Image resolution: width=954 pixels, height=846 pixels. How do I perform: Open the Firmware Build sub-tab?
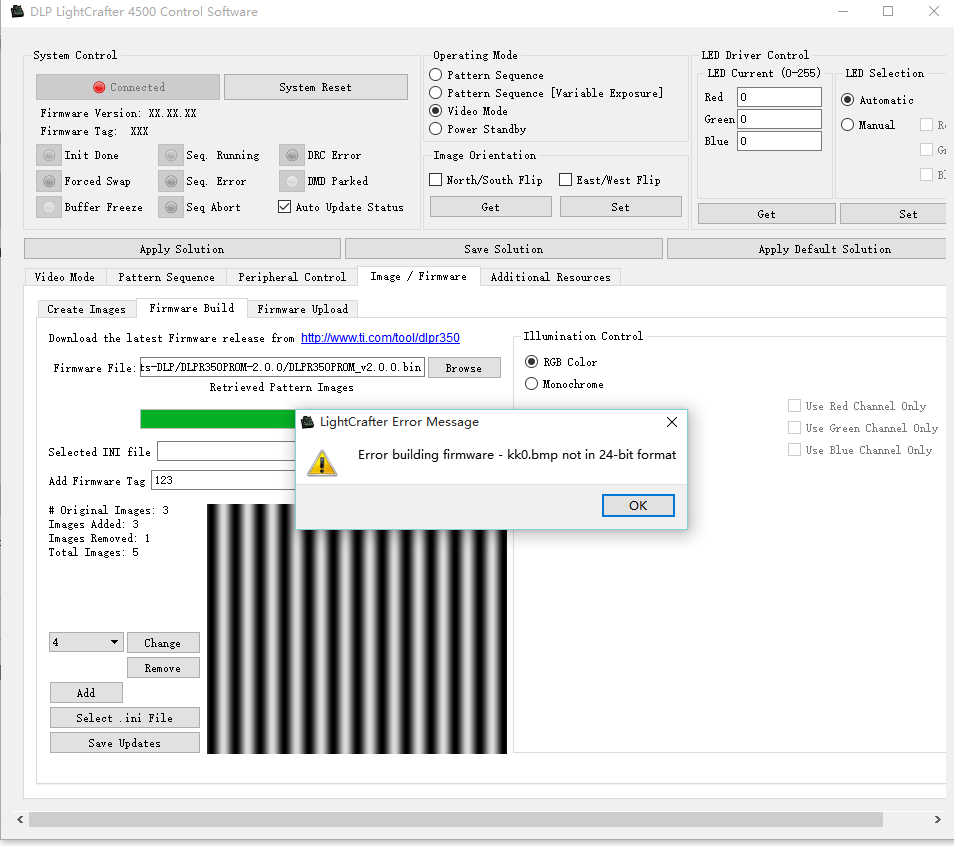(x=192, y=308)
